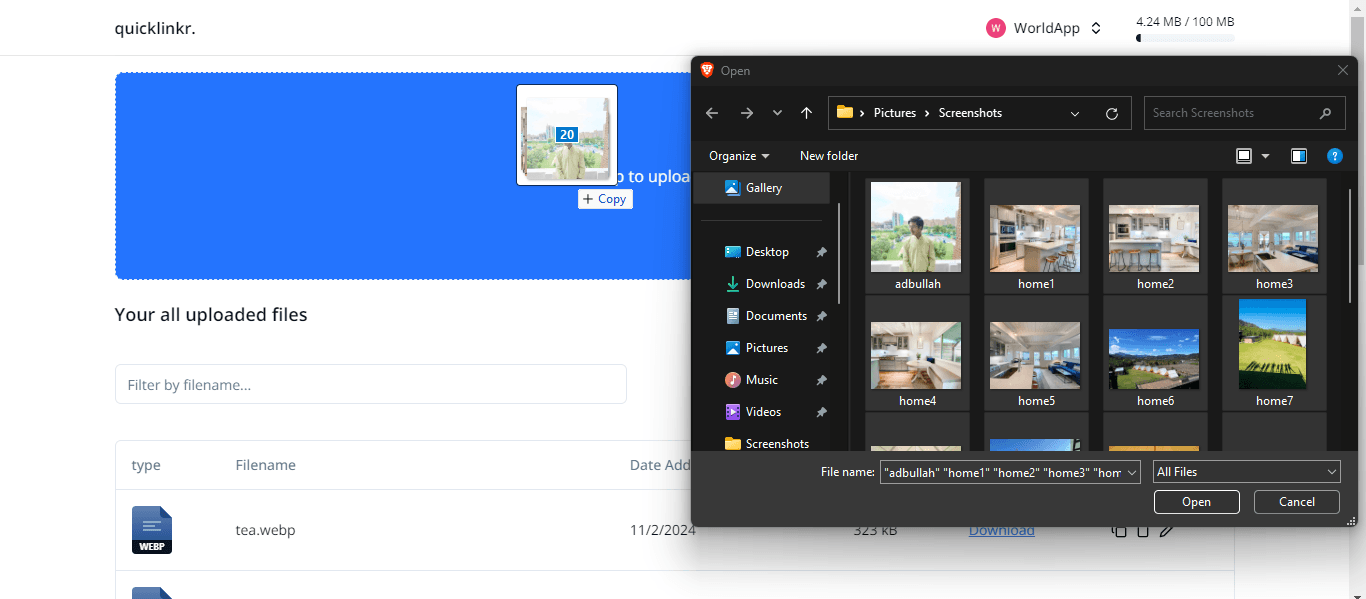Click the storage usage progress bar
The image size is (1366, 599).
(x=1185, y=38)
